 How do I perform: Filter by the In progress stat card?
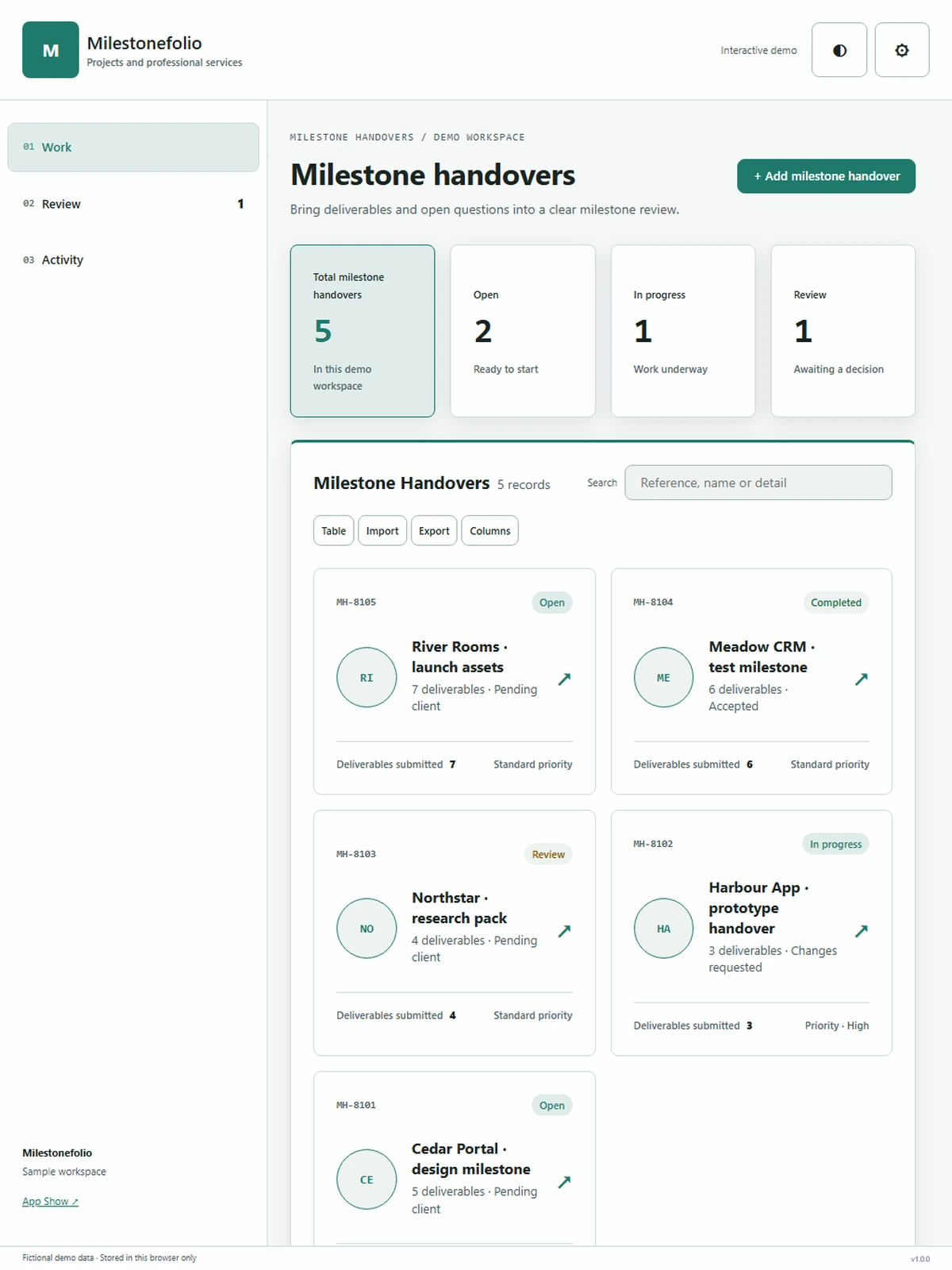683,331
